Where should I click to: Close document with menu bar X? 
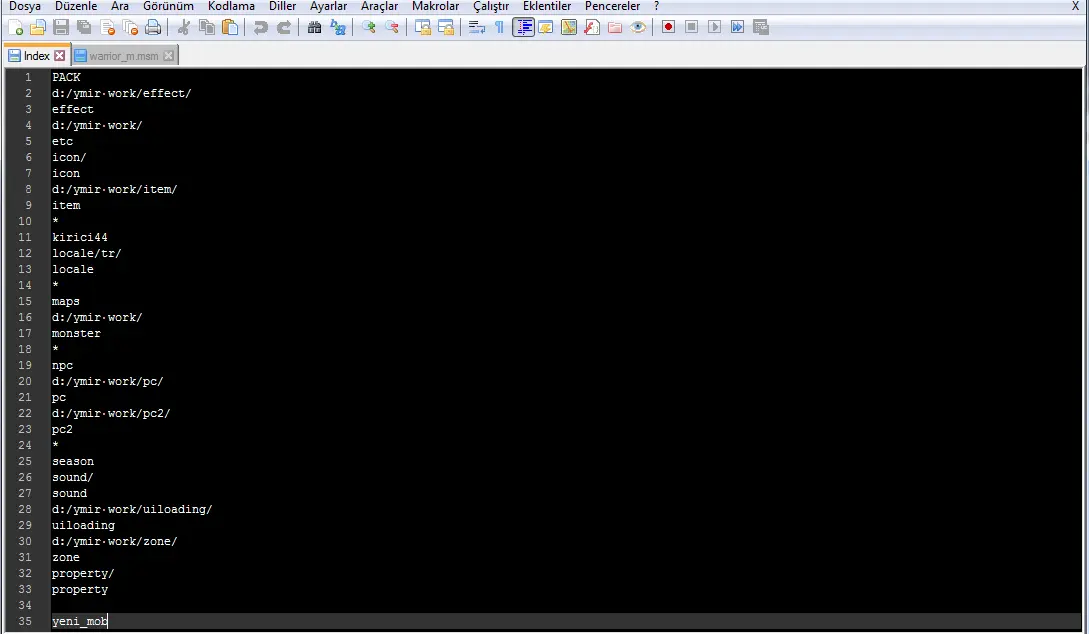[x=1075, y=6]
